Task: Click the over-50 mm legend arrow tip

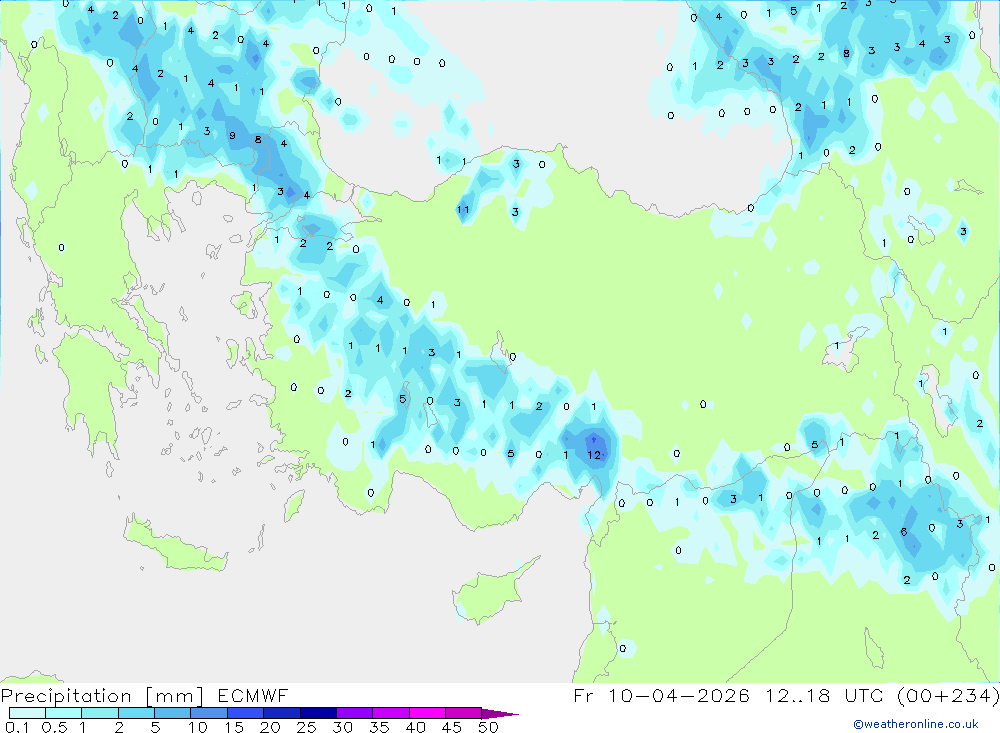Action: (500, 714)
